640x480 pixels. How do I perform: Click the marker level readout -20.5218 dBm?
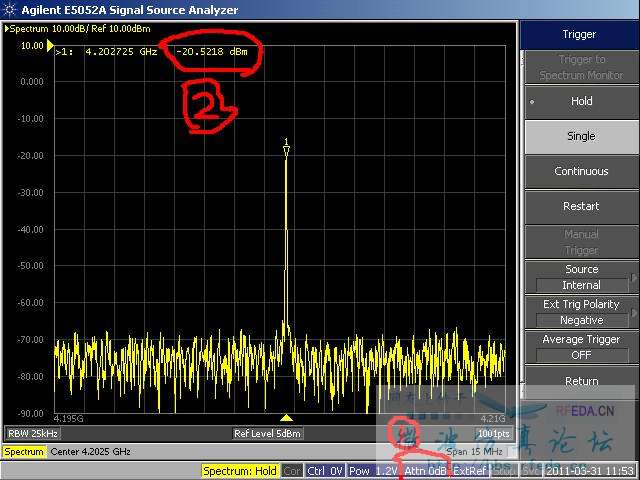pyautogui.click(x=212, y=52)
